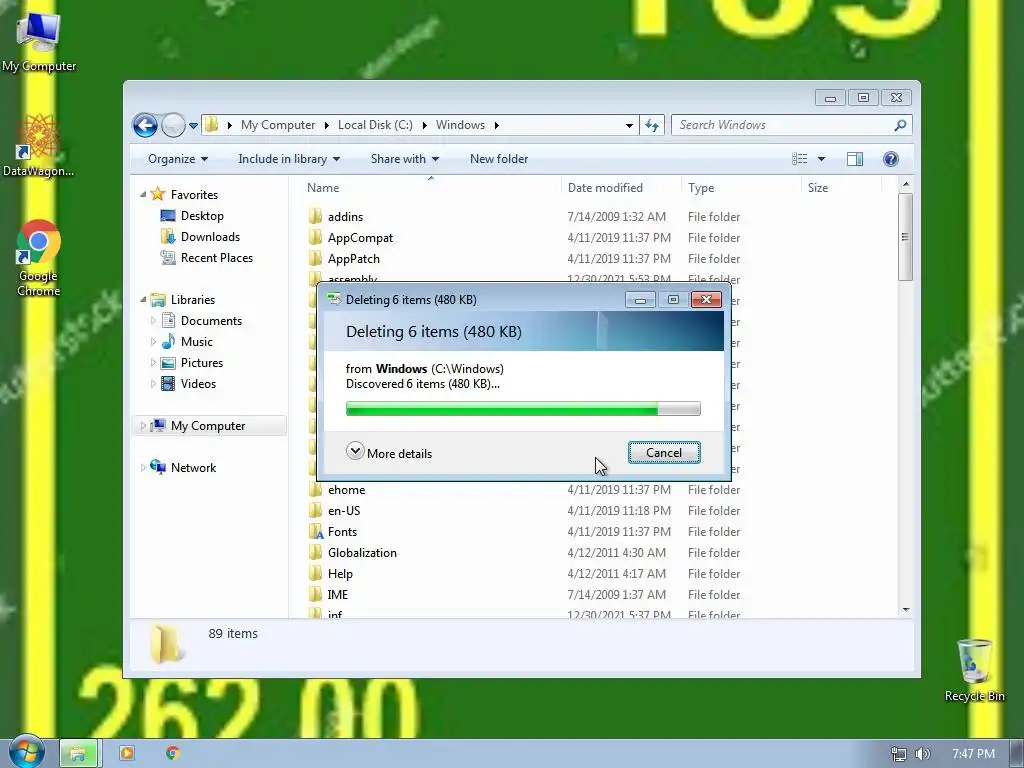Select the IME folder
This screenshot has width=1024, height=768.
pos(338,594)
